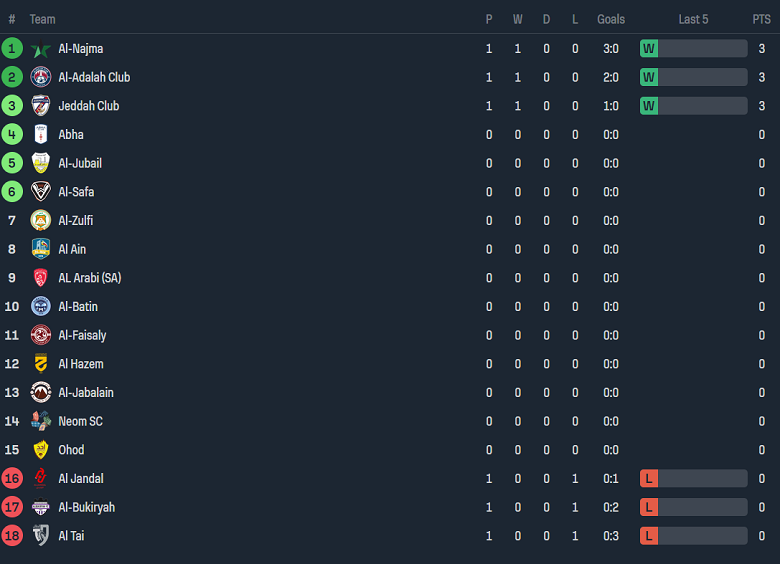Click the Al Tai crest icon
The height and width of the screenshot is (564, 780).
click(x=41, y=536)
